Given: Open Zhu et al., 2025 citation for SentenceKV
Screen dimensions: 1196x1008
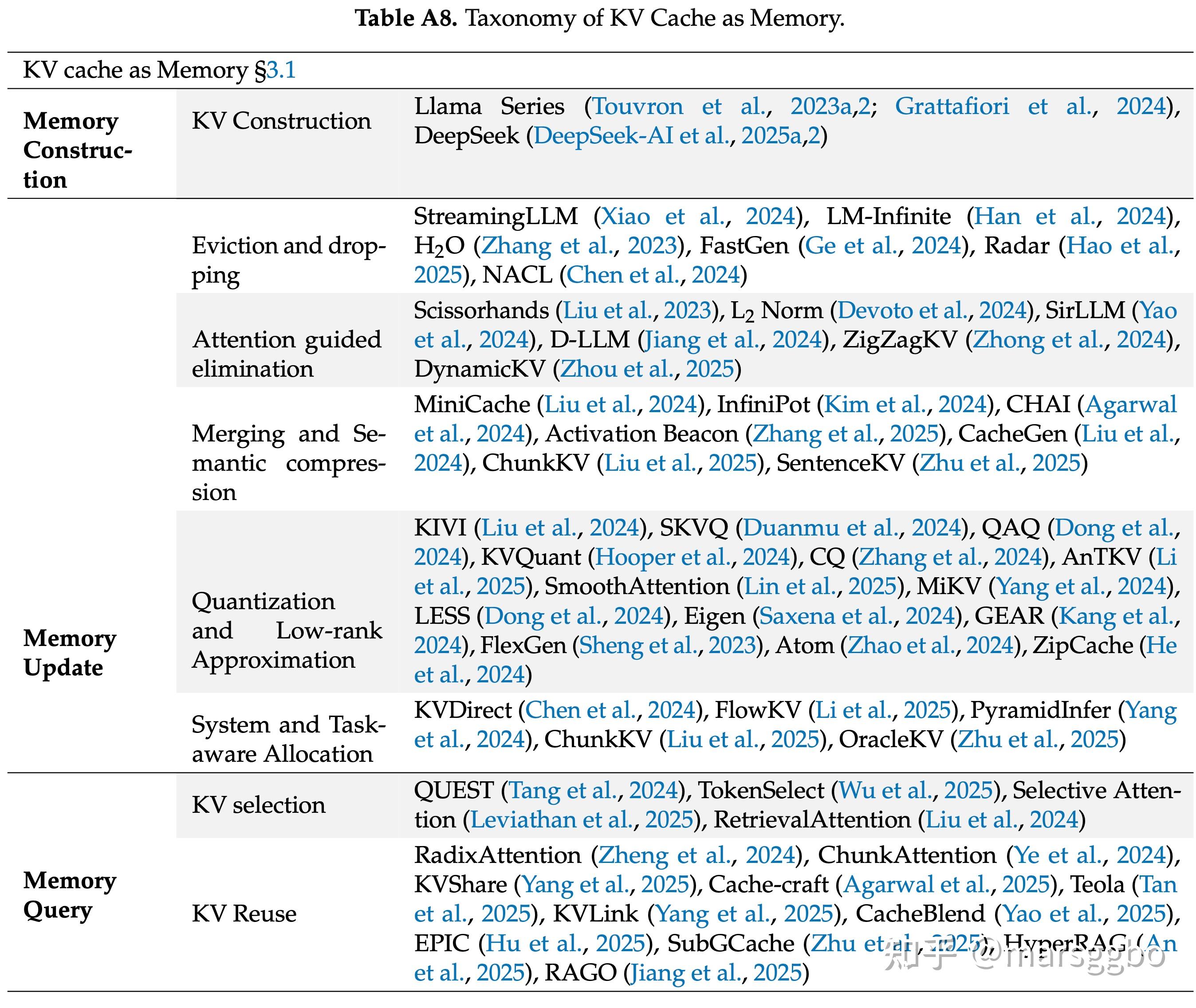Looking at the screenshot, I should pyautogui.click(x=1000, y=464).
